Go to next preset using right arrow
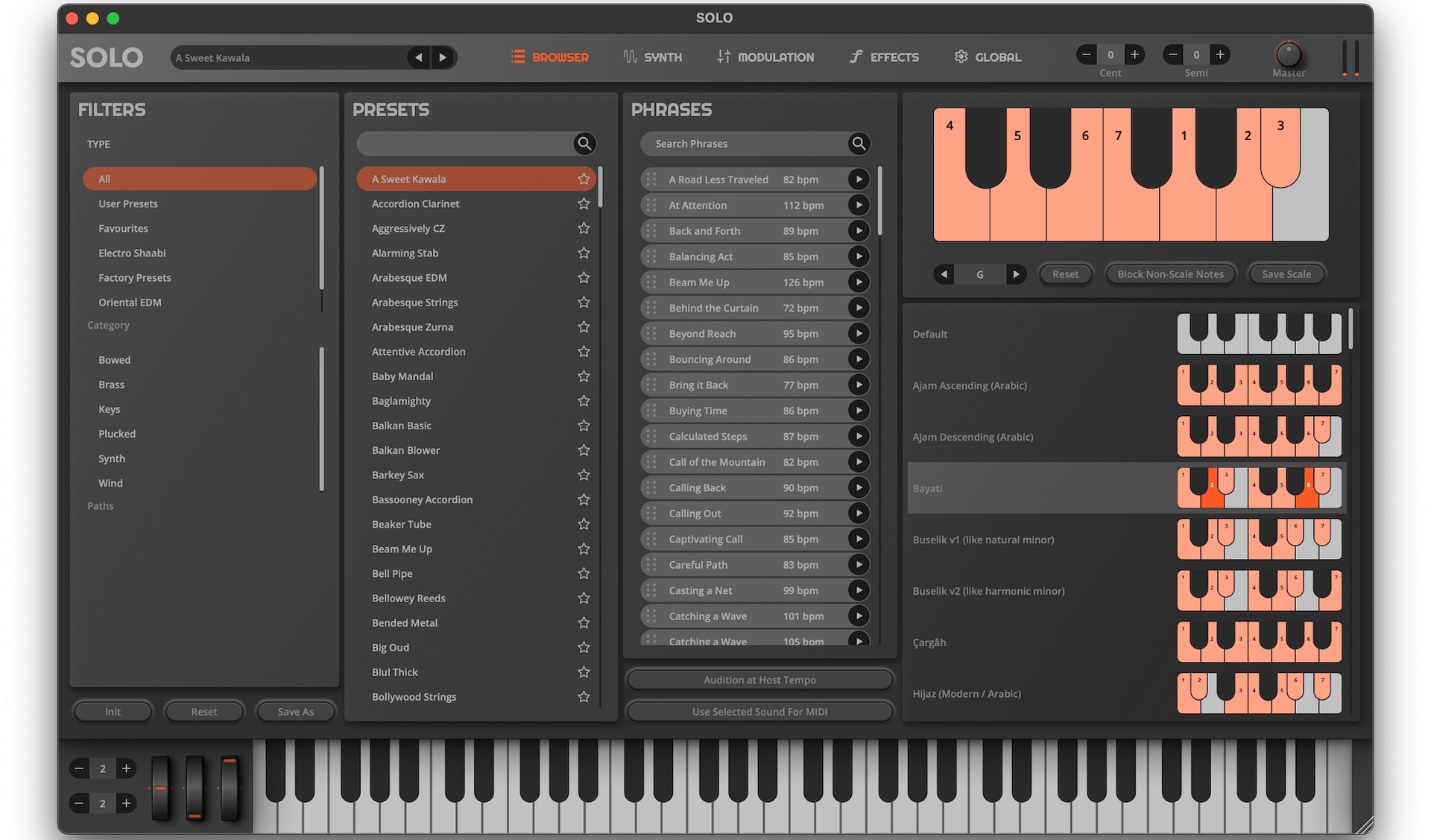The height and width of the screenshot is (840, 1431). pyautogui.click(x=443, y=57)
